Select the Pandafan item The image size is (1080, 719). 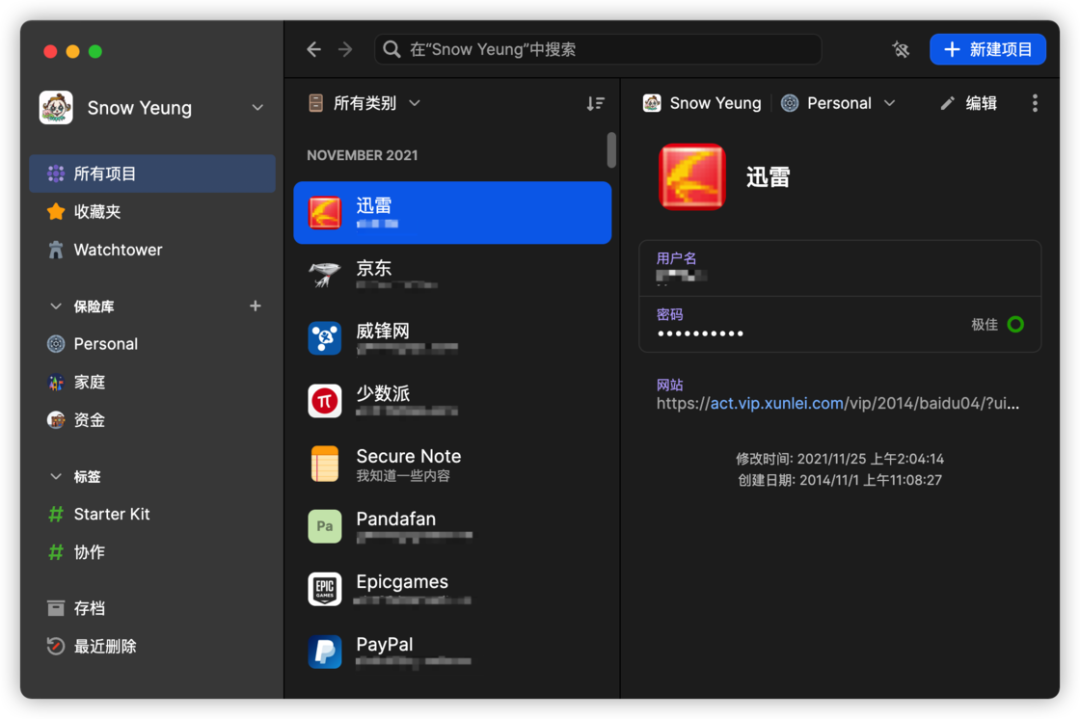point(453,526)
